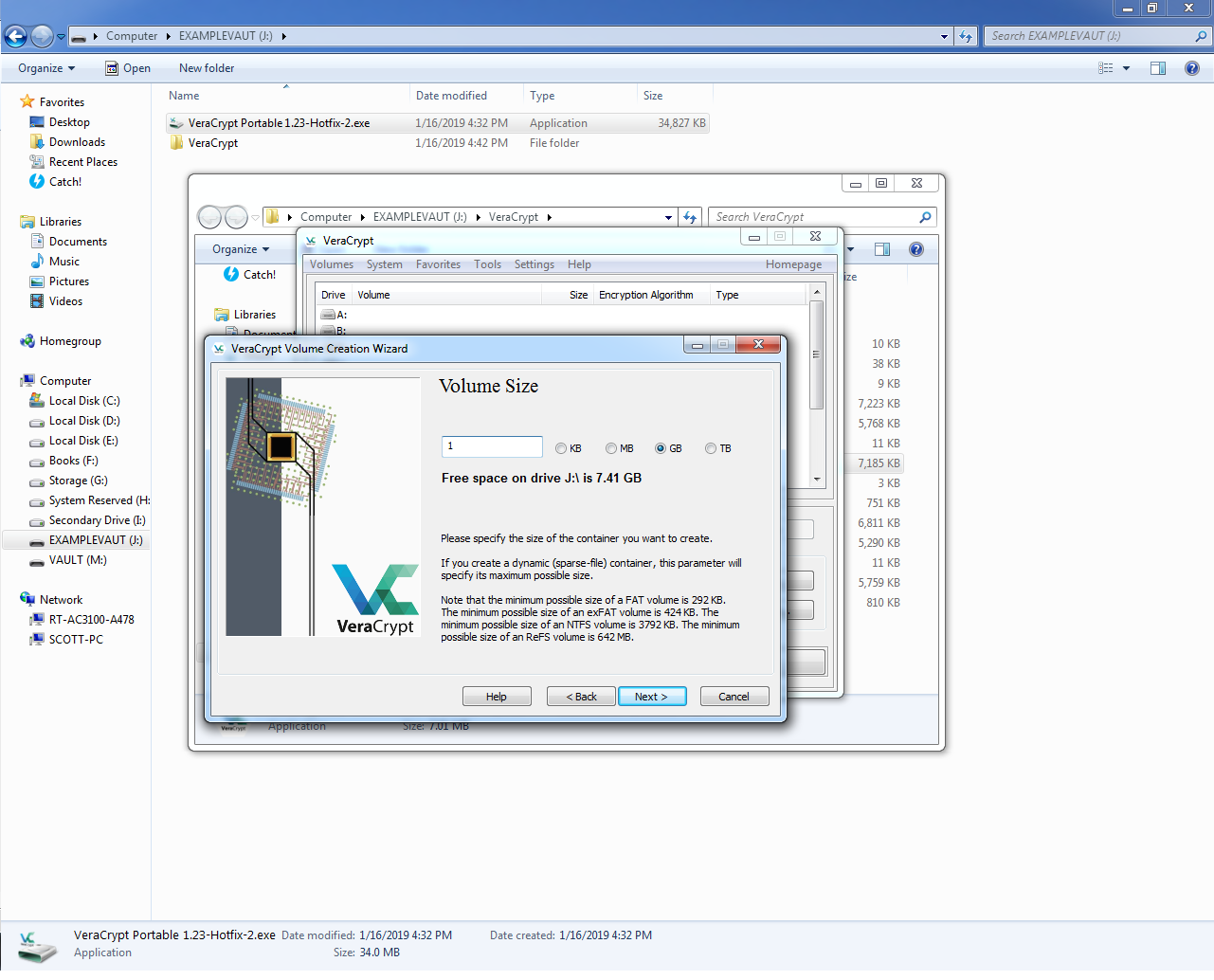Open Storage (G:) drive
Screen dimensions: 1214x980
pyautogui.click(x=79, y=481)
